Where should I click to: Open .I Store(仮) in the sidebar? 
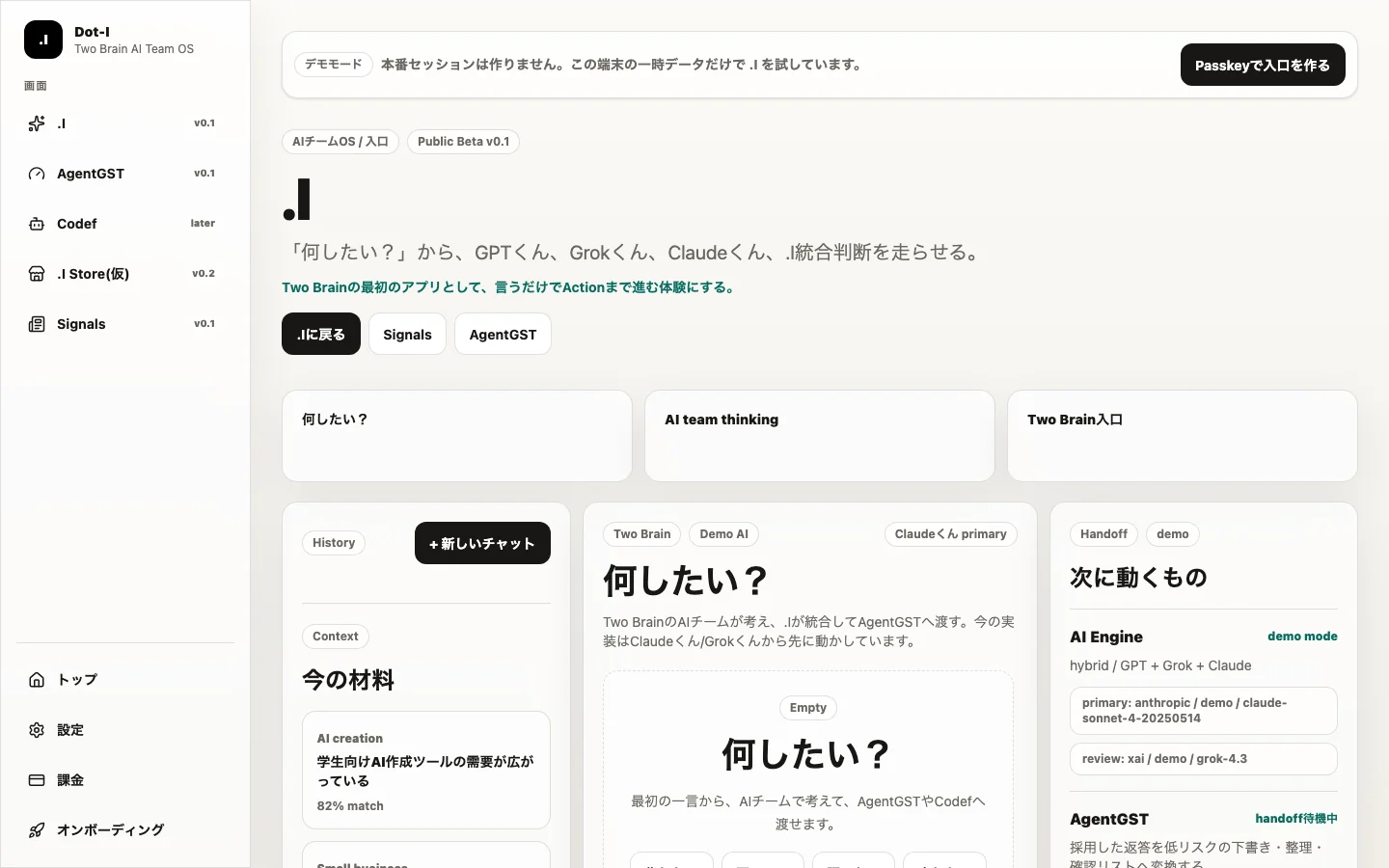[x=124, y=274]
